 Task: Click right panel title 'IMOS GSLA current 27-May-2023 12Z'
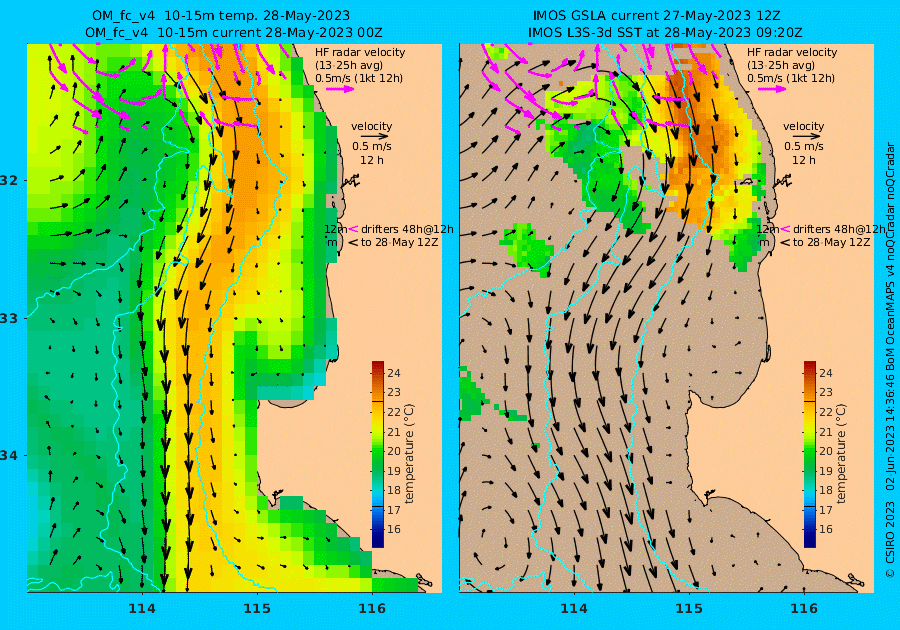pyautogui.click(x=657, y=15)
